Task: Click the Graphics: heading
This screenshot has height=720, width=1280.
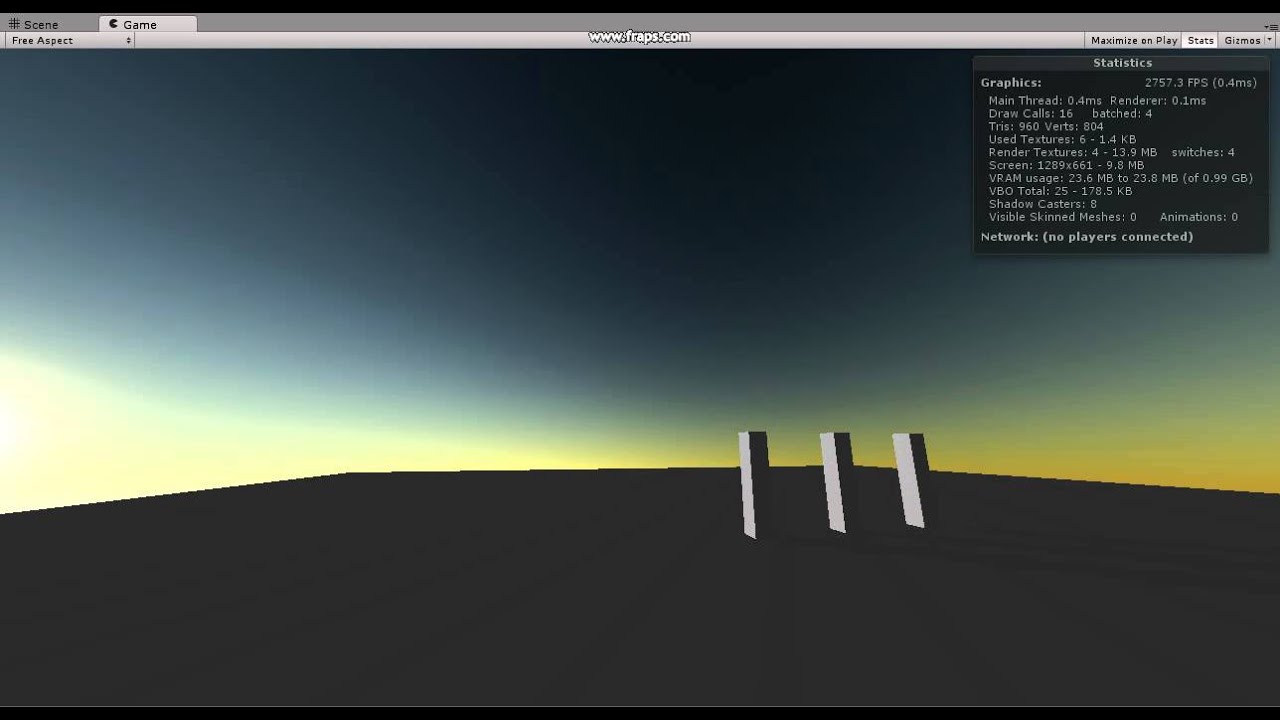Action: point(1011,83)
